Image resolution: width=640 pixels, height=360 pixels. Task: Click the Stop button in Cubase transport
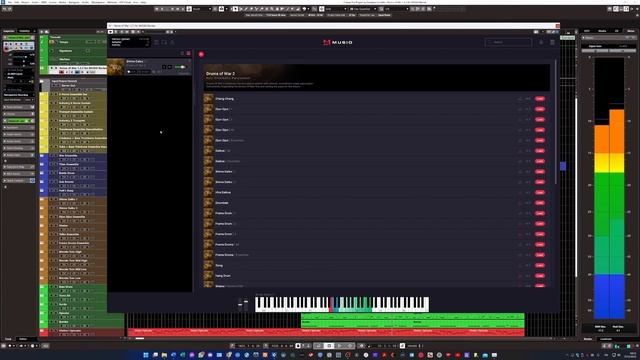329,346
